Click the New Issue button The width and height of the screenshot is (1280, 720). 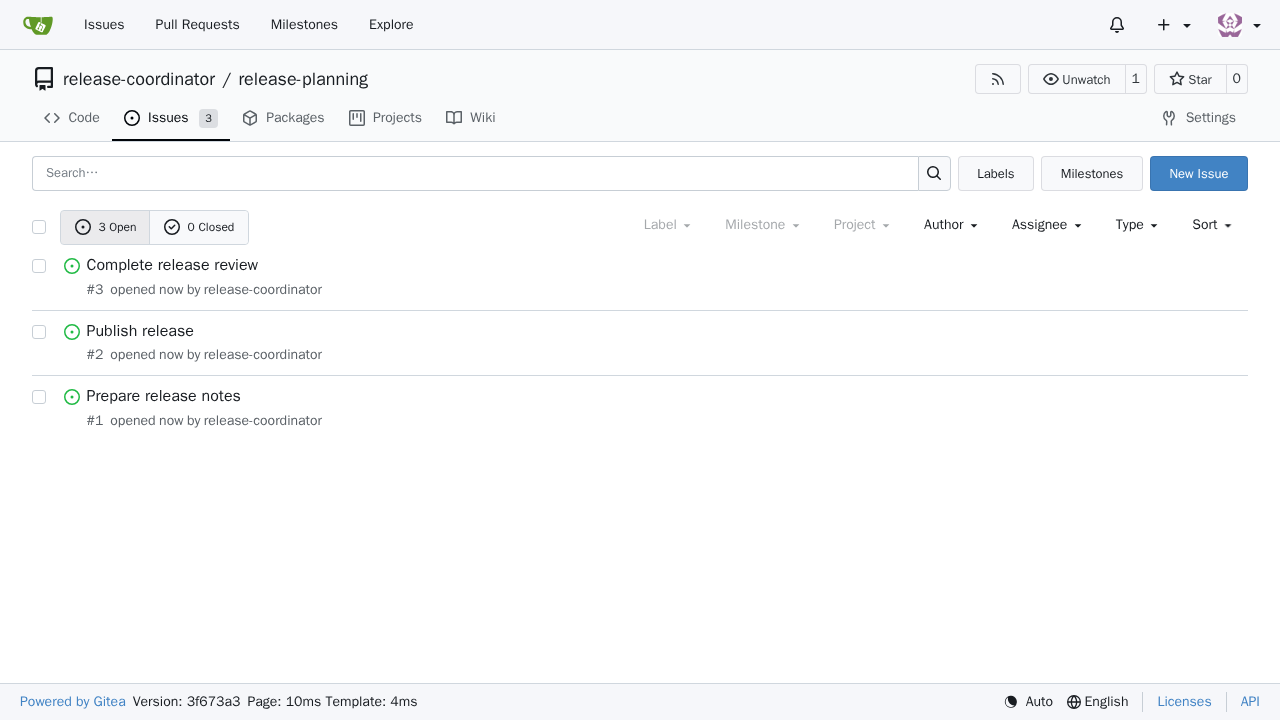click(x=1199, y=173)
